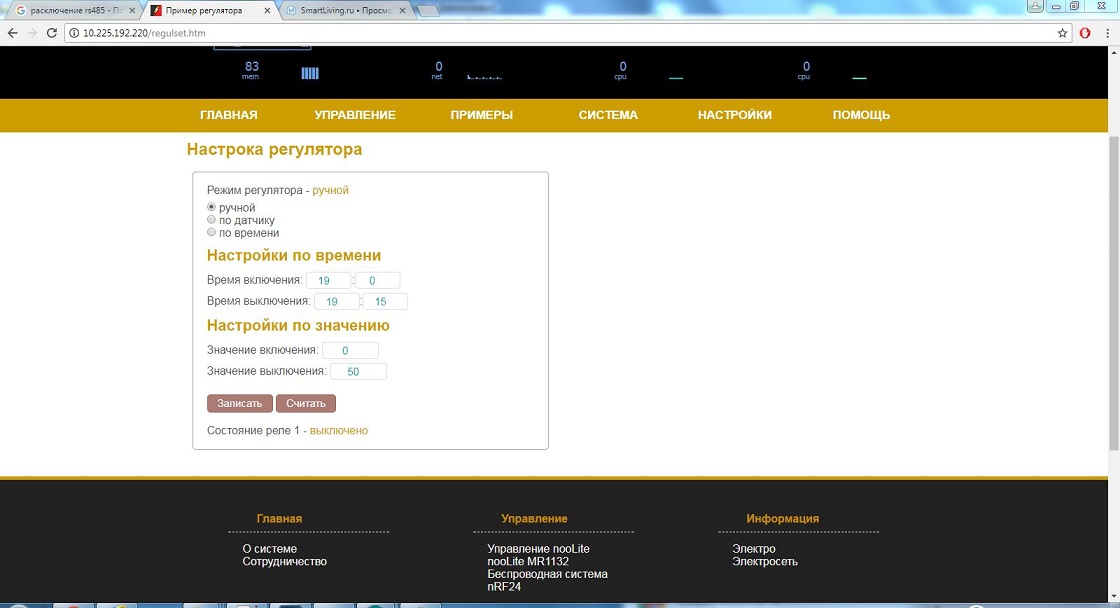Choose the 'по времени' regulator mode
The width and height of the screenshot is (1120, 608).
pos(211,232)
